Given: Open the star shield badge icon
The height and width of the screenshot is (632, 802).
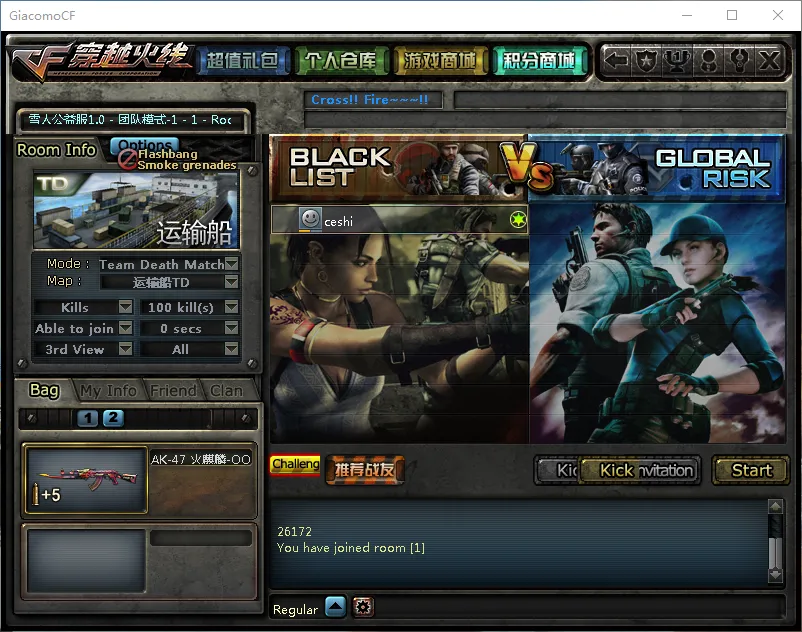Looking at the screenshot, I should pyautogui.click(x=647, y=61).
